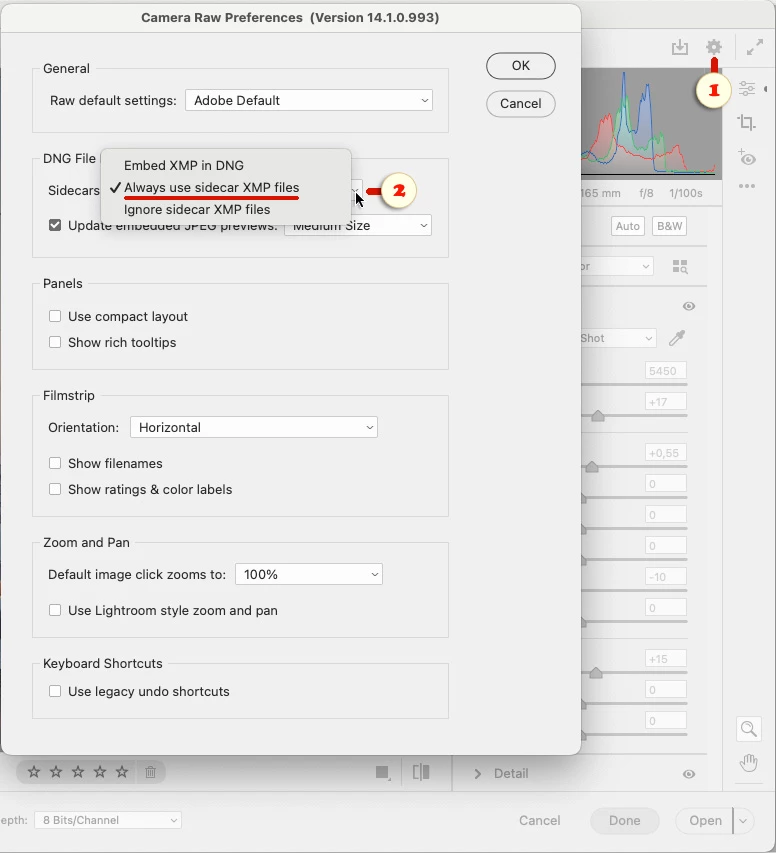Set five star rating
Screen dimensions: 776x853
[x=122, y=771]
